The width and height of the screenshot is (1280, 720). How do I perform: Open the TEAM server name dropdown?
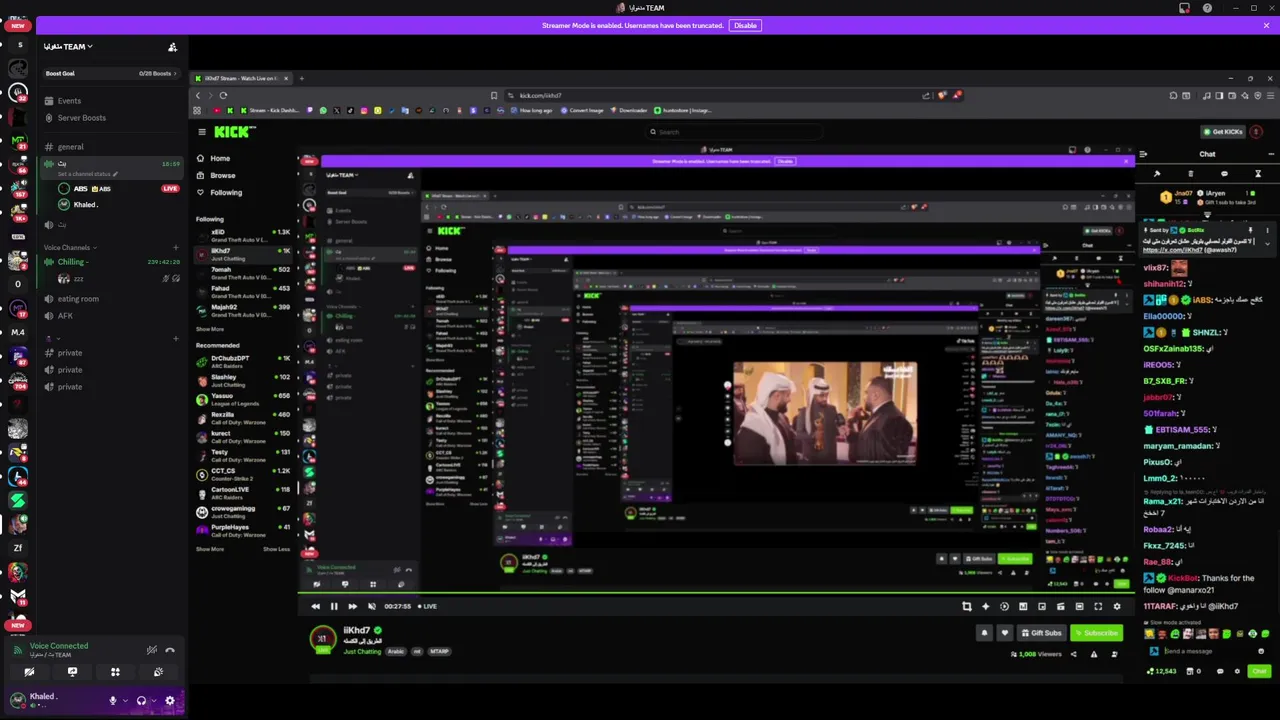[68, 47]
